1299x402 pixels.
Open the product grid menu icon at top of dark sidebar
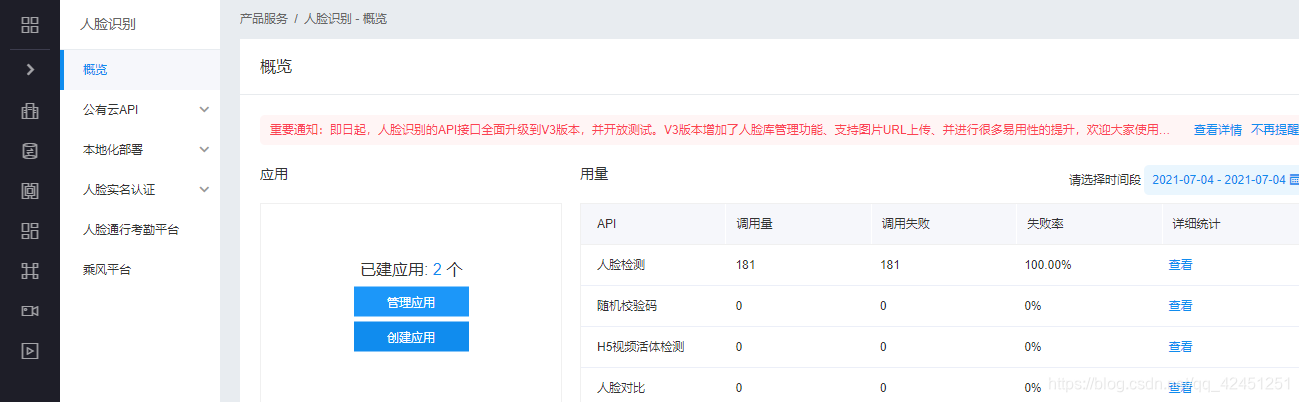(x=30, y=24)
